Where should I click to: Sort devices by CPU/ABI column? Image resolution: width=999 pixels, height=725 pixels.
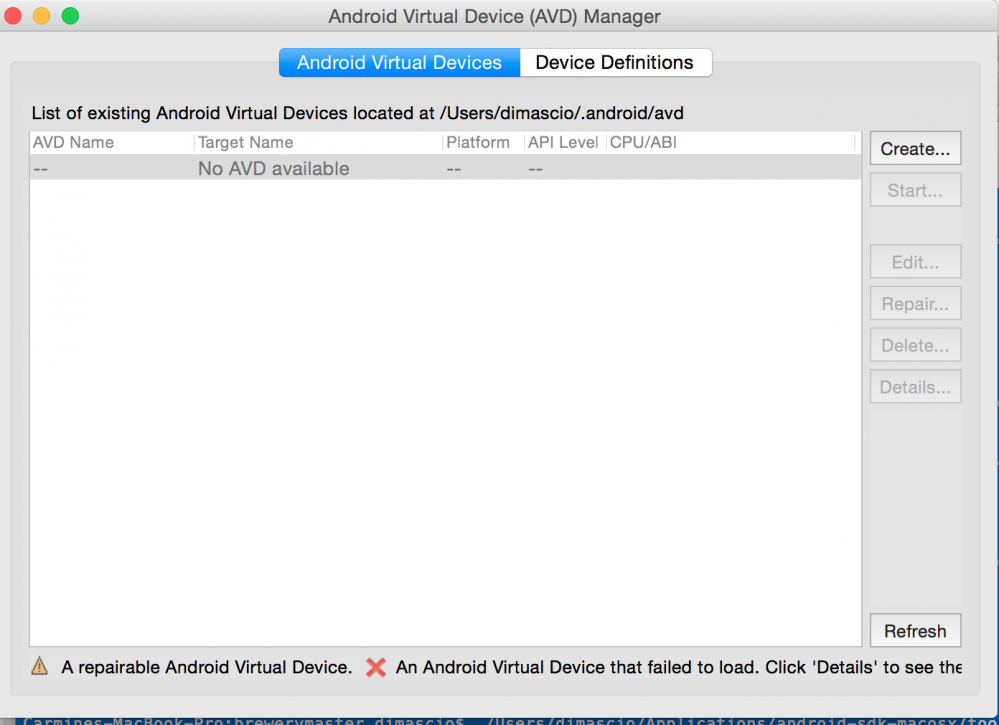(x=642, y=142)
